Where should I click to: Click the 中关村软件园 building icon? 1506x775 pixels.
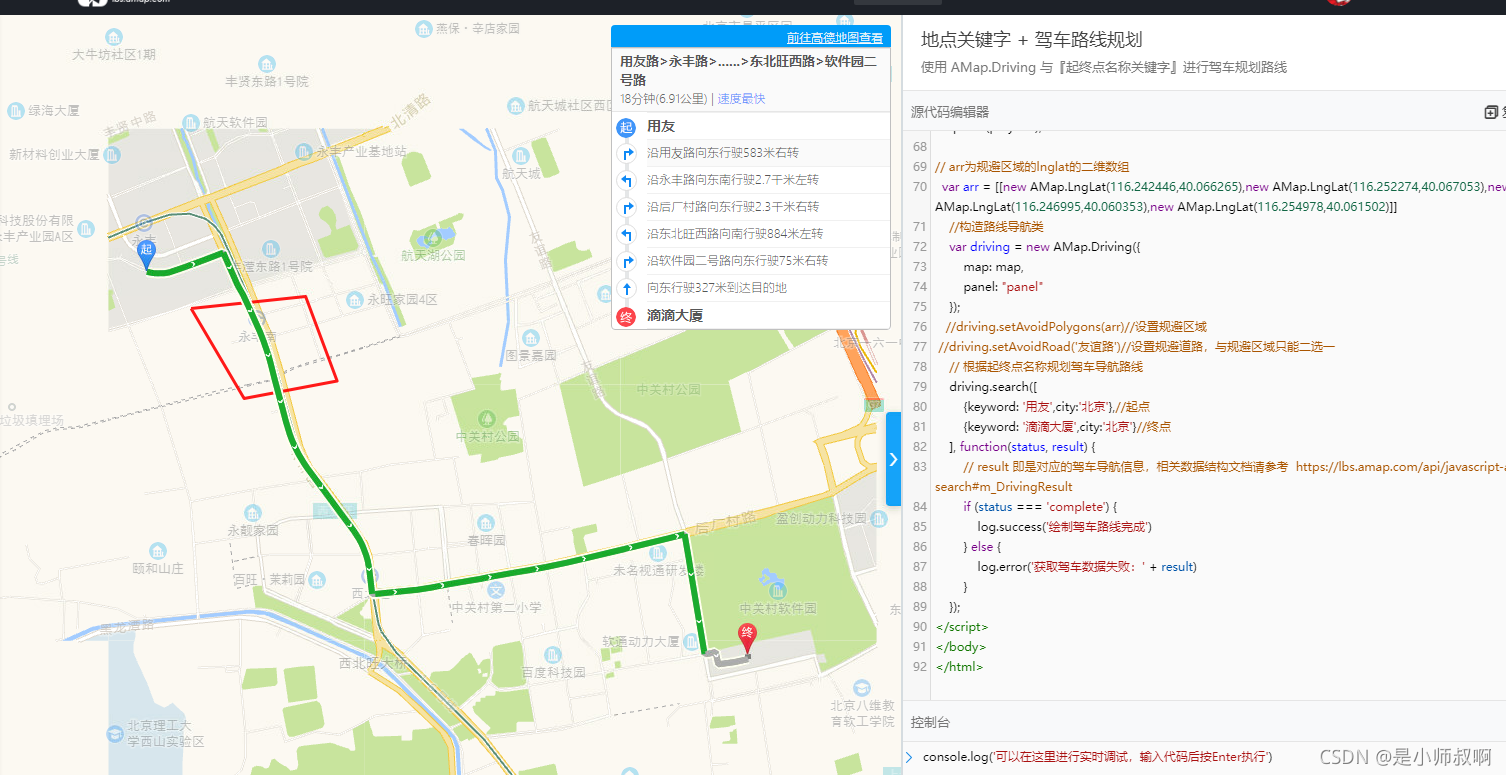pos(778,592)
